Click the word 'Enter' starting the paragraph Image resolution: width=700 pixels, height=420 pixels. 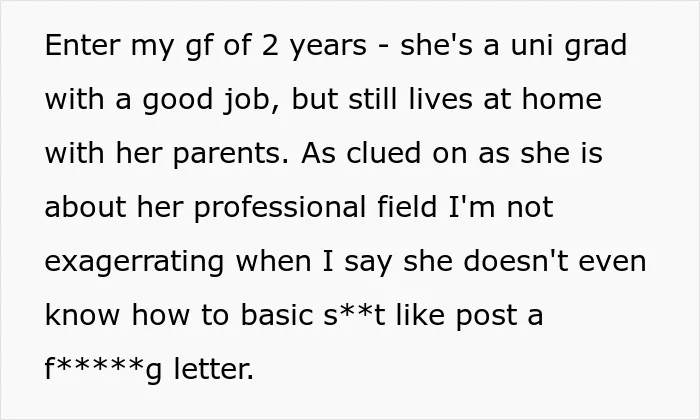tap(83, 45)
